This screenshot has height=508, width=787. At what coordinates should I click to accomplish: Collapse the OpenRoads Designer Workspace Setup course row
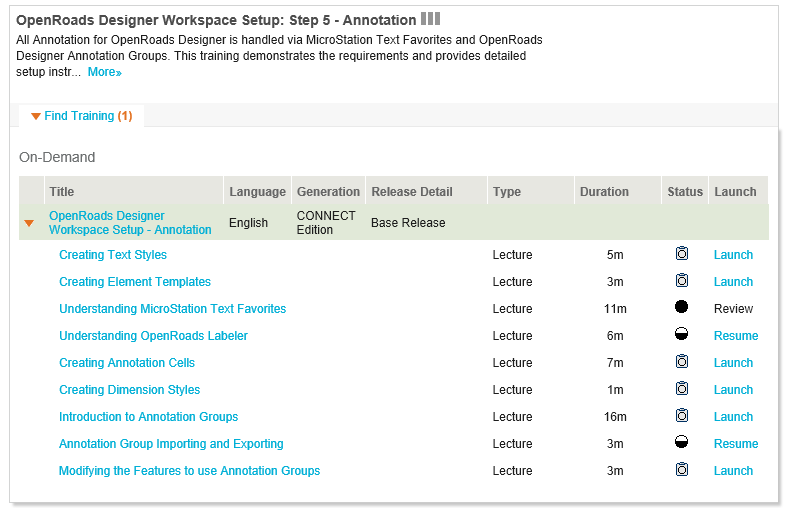click(x=29, y=223)
